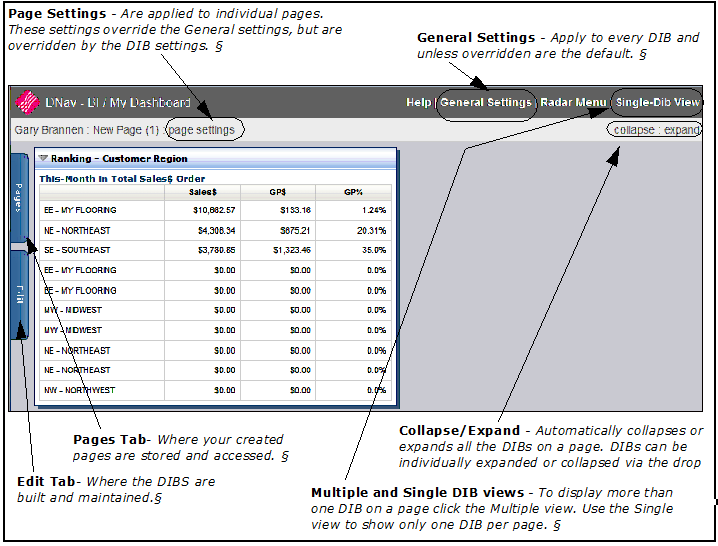Open the Help link
The image size is (718, 546).
(418, 103)
